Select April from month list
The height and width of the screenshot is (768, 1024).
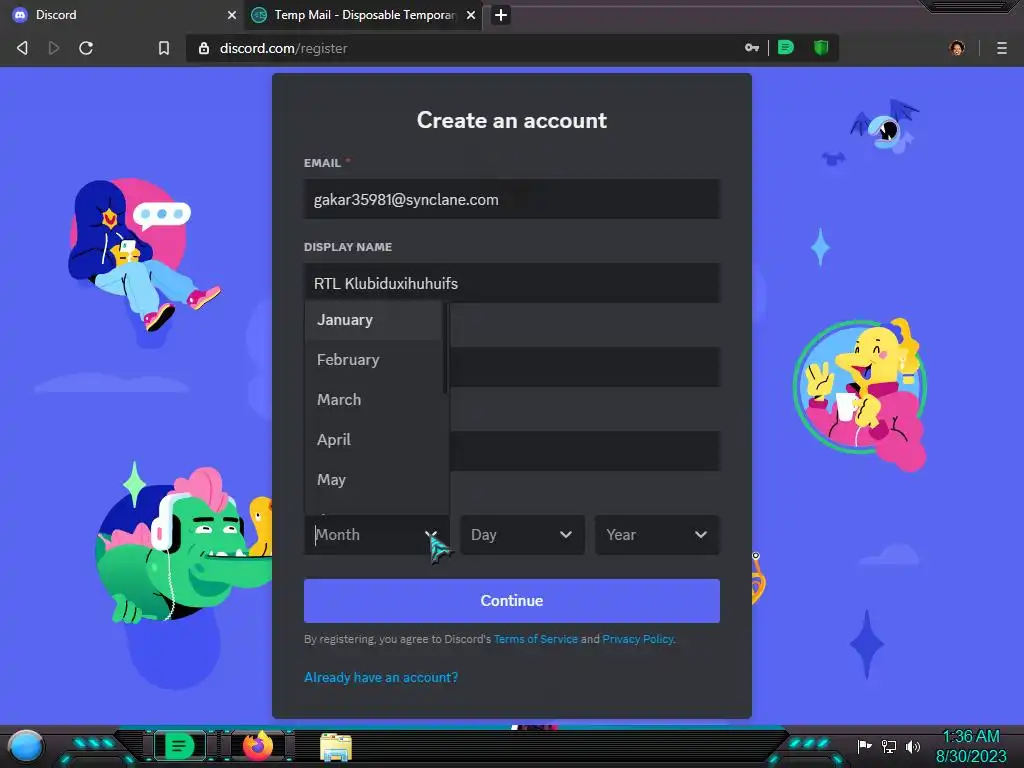[373, 440]
